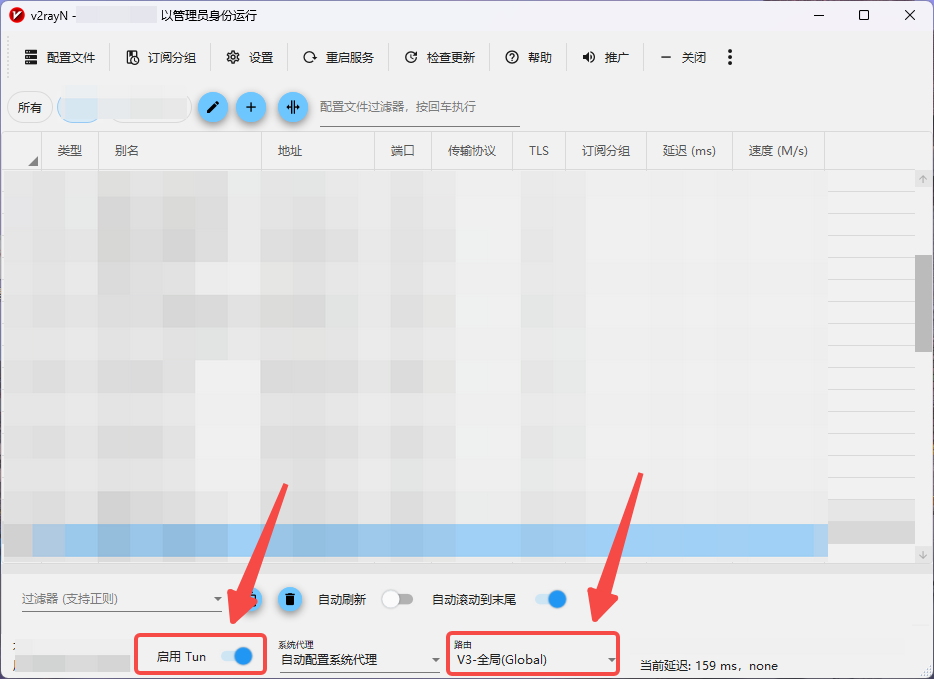Screen dimensions: 934x679
Task: Switch to the 所有 tab
Action: pos(29,107)
